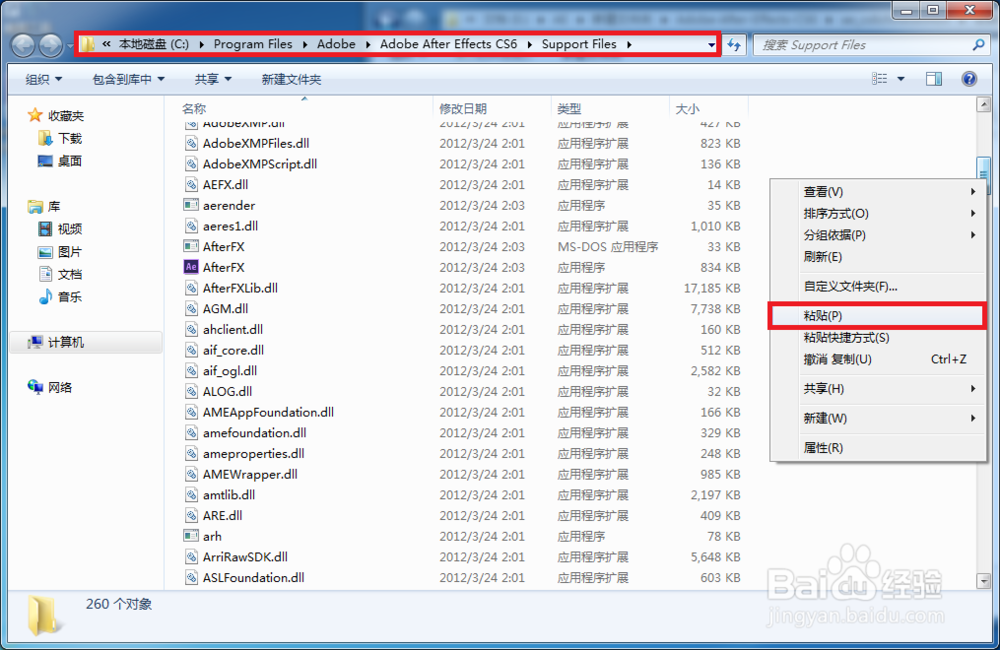
Task: Expand arrow after Support Files breadcrumb
Action: pos(629,44)
